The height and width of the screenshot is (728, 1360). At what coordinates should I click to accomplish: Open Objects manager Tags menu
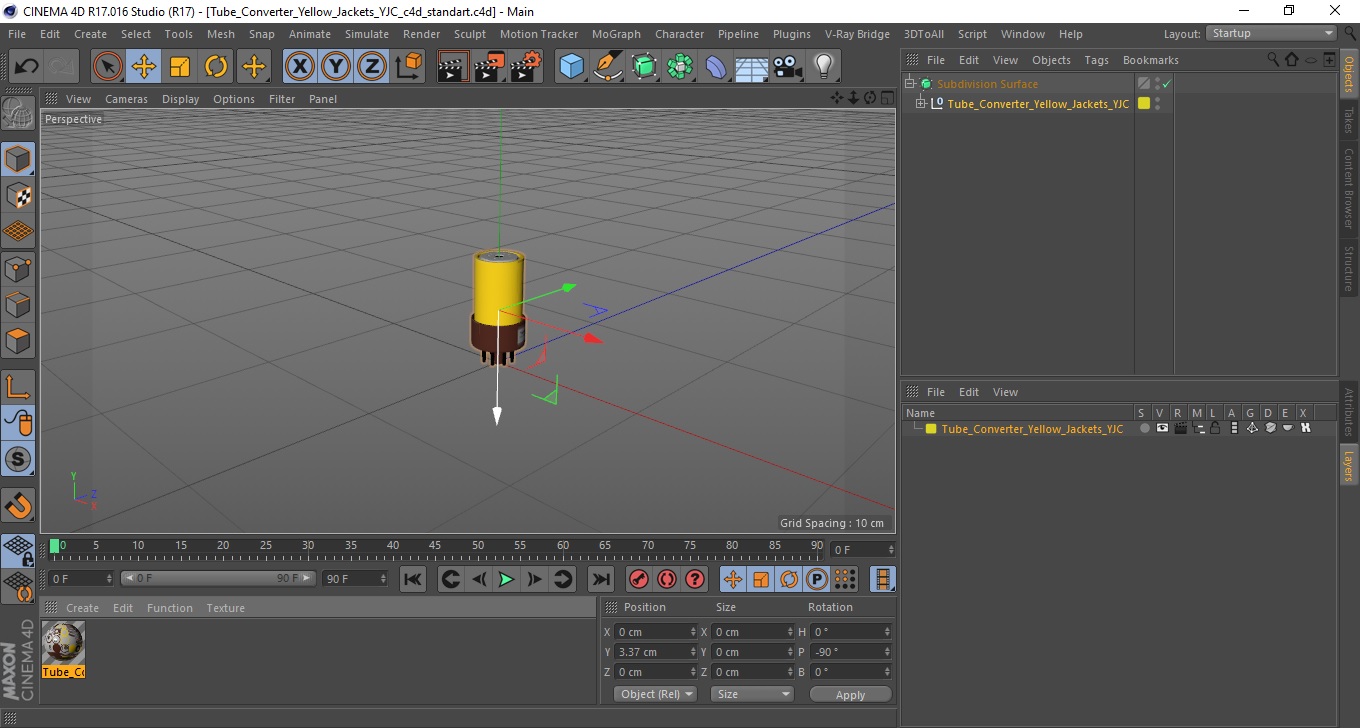(1096, 60)
